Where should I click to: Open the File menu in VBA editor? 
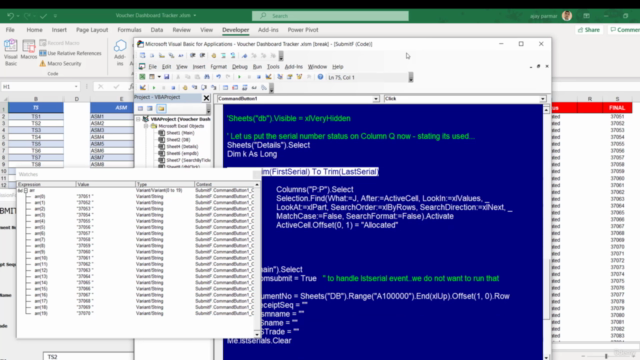153,67
